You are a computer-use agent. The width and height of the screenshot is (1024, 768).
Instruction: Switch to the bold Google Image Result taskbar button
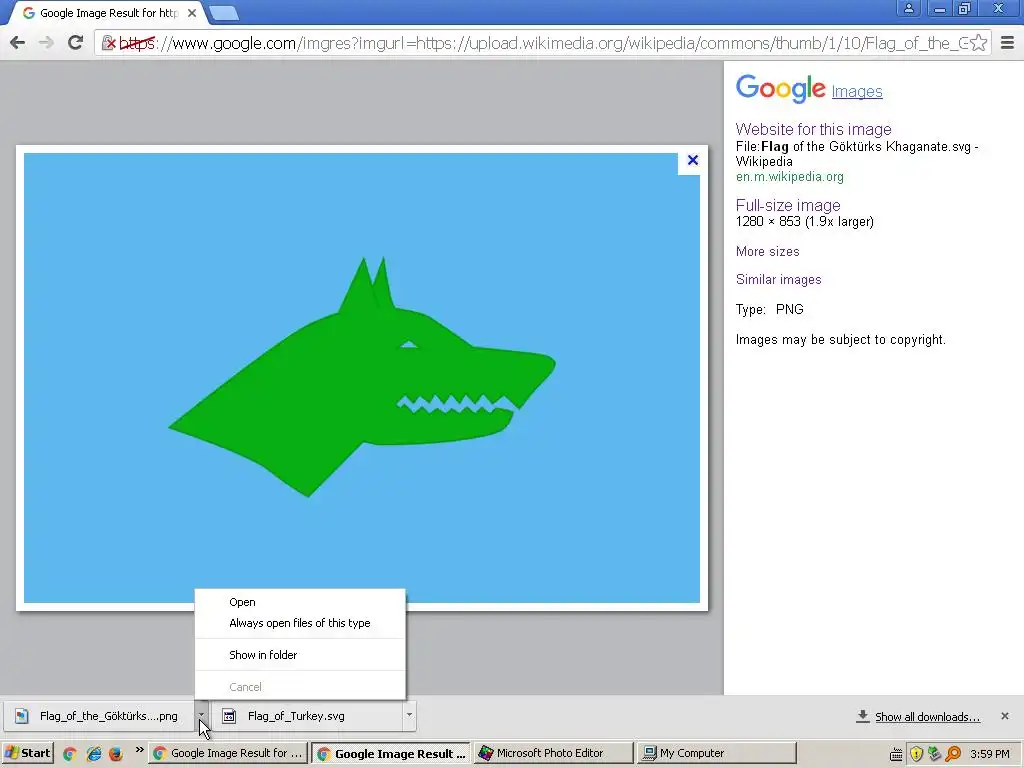391,753
